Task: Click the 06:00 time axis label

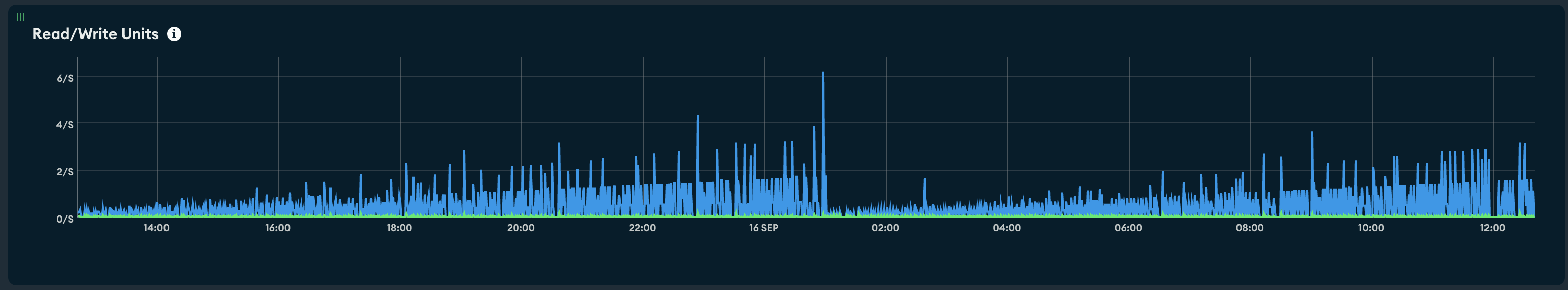Action: [1128, 228]
